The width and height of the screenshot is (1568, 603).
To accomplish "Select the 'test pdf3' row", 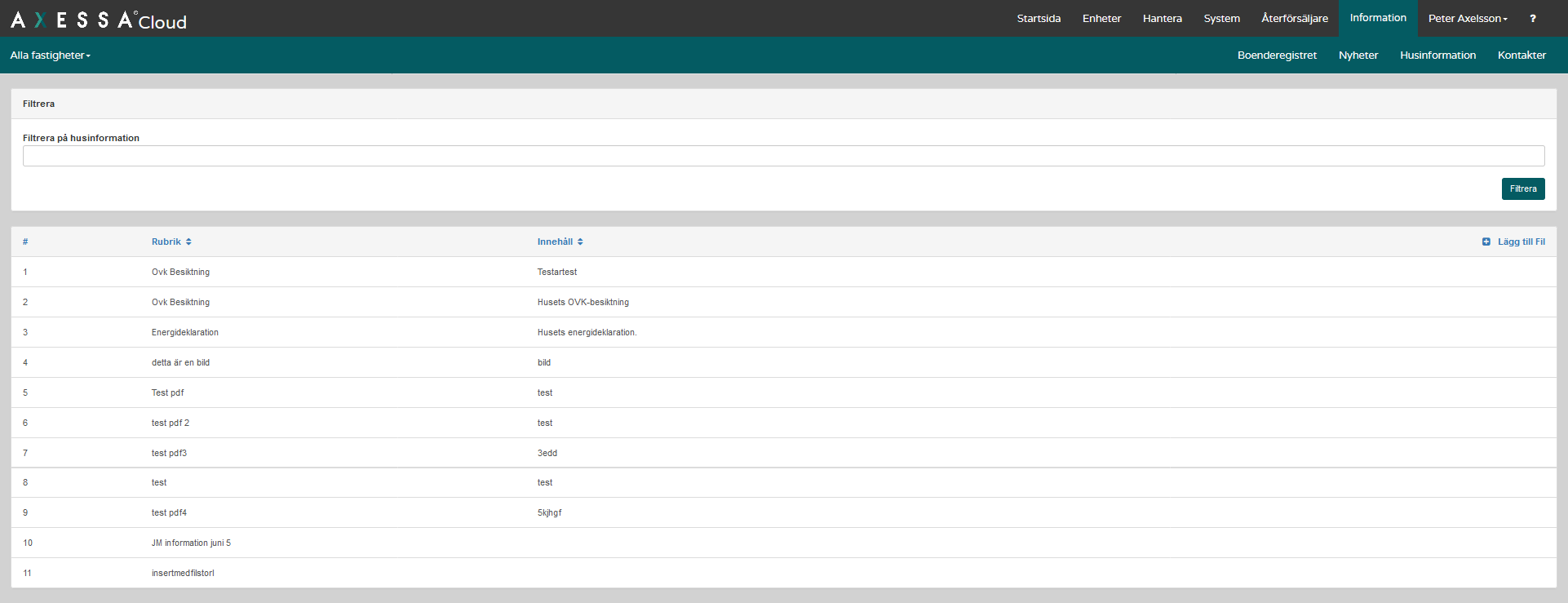I will click(x=783, y=453).
